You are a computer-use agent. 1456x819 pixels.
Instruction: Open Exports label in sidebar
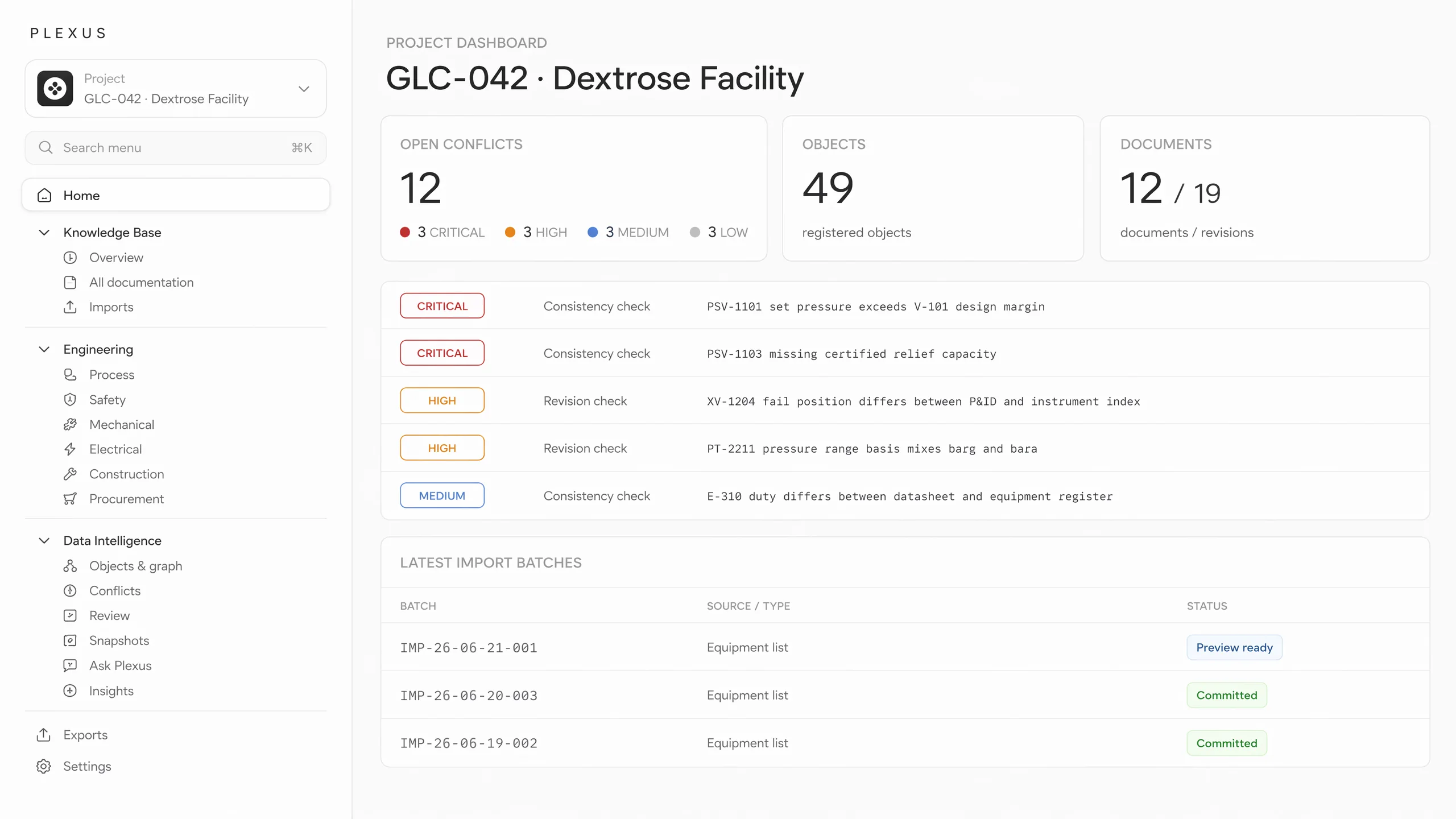click(x=85, y=735)
